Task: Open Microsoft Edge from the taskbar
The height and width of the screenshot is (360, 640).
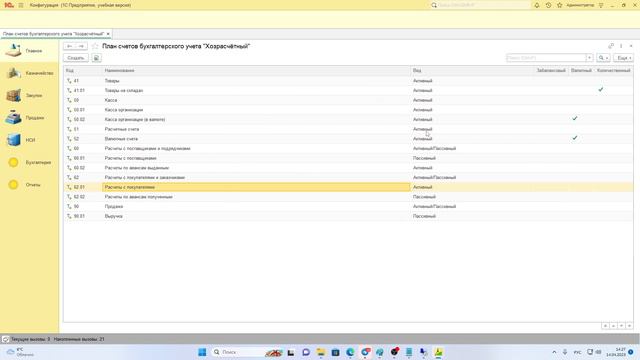Action: coord(350,352)
